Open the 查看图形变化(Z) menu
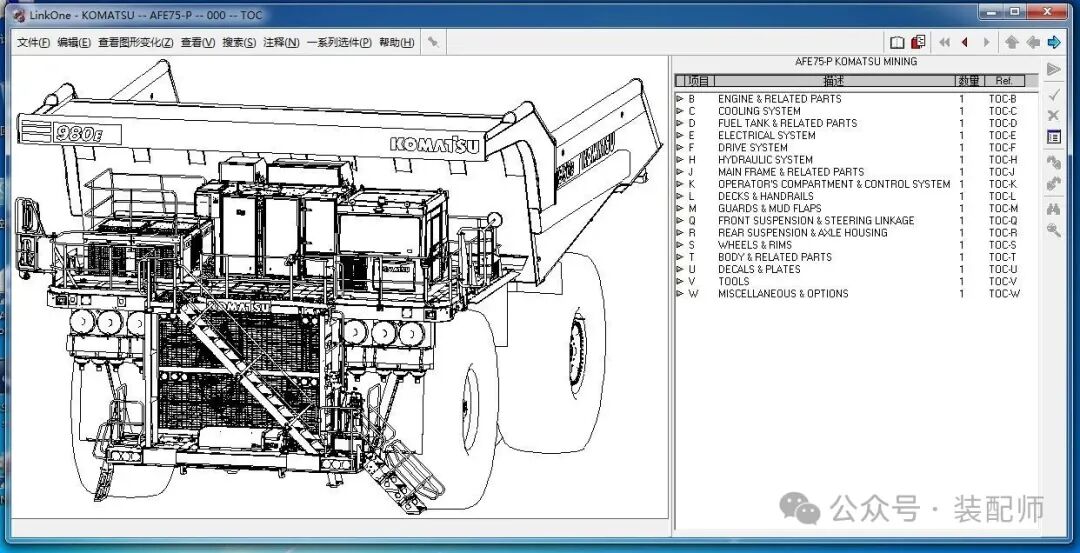Image resolution: width=1080 pixels, height=553 pixels. pos(136,43)
